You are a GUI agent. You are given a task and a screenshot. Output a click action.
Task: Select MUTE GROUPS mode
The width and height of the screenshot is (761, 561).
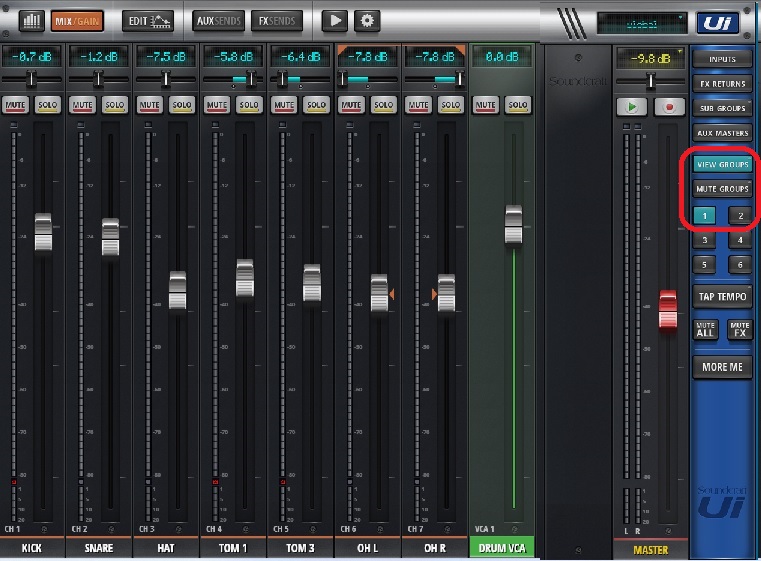coord(722,189)
